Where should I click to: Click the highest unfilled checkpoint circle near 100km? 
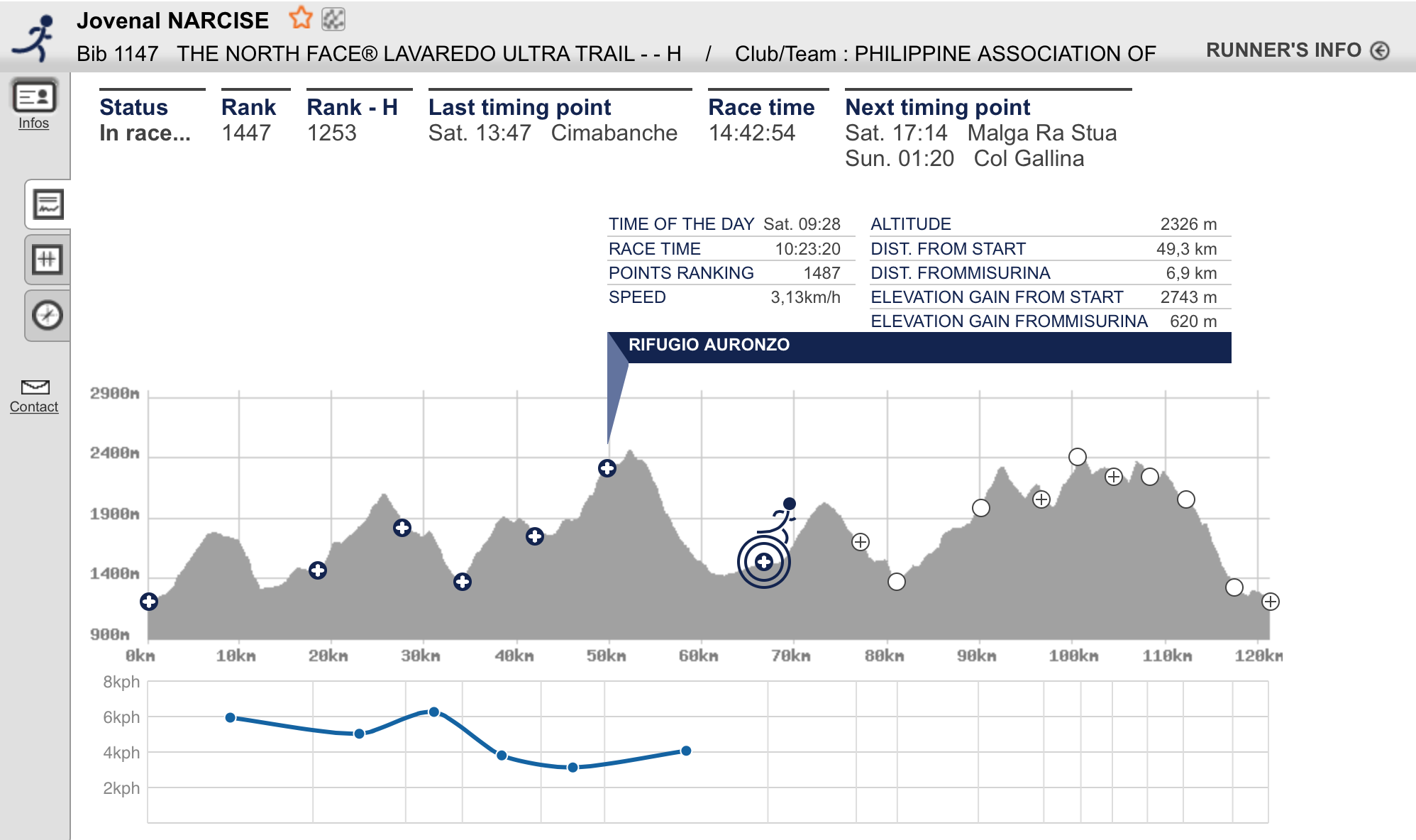pos(1077,457)
